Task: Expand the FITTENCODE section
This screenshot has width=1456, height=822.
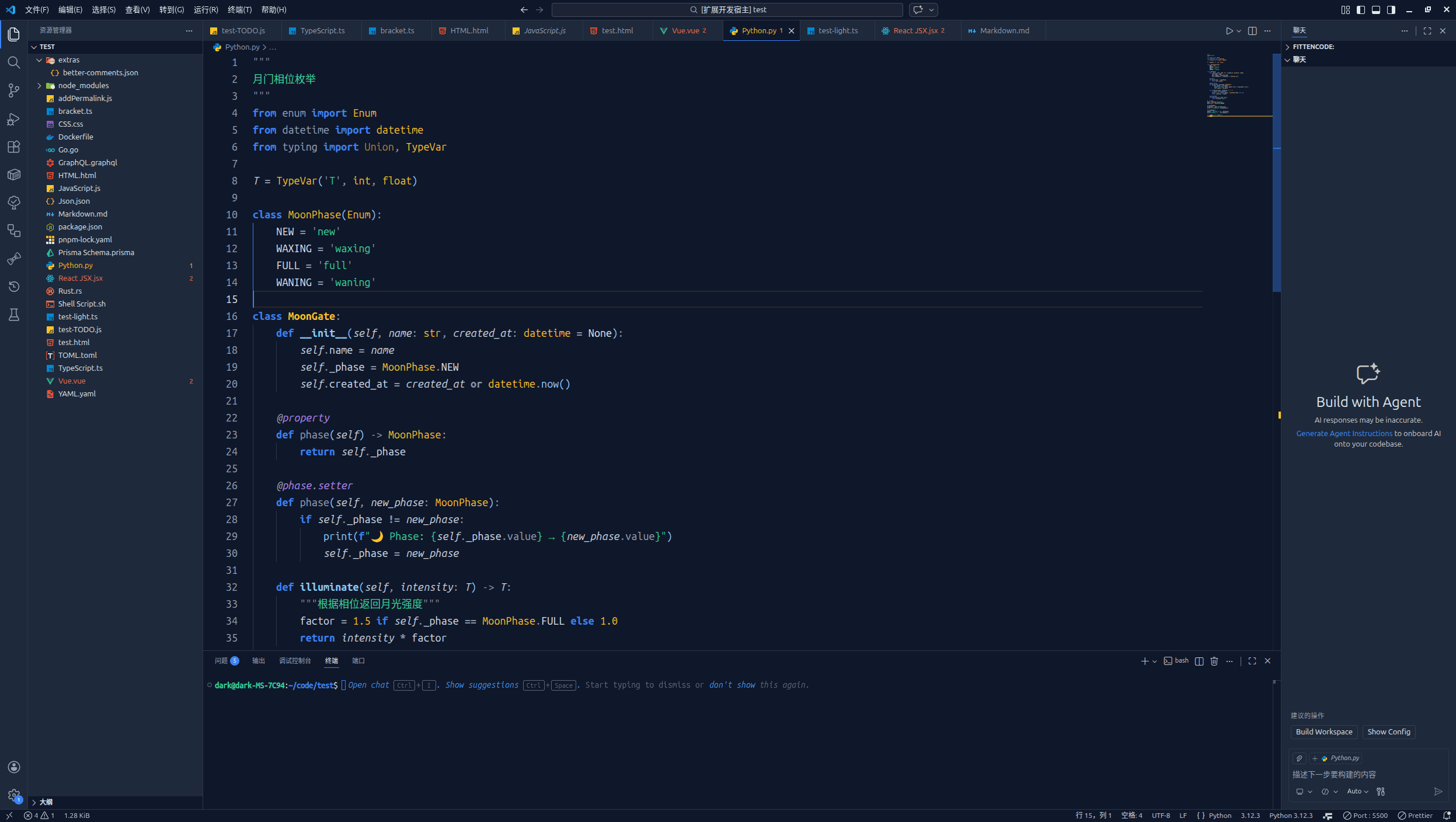Action: click(x=1287, y=47)
